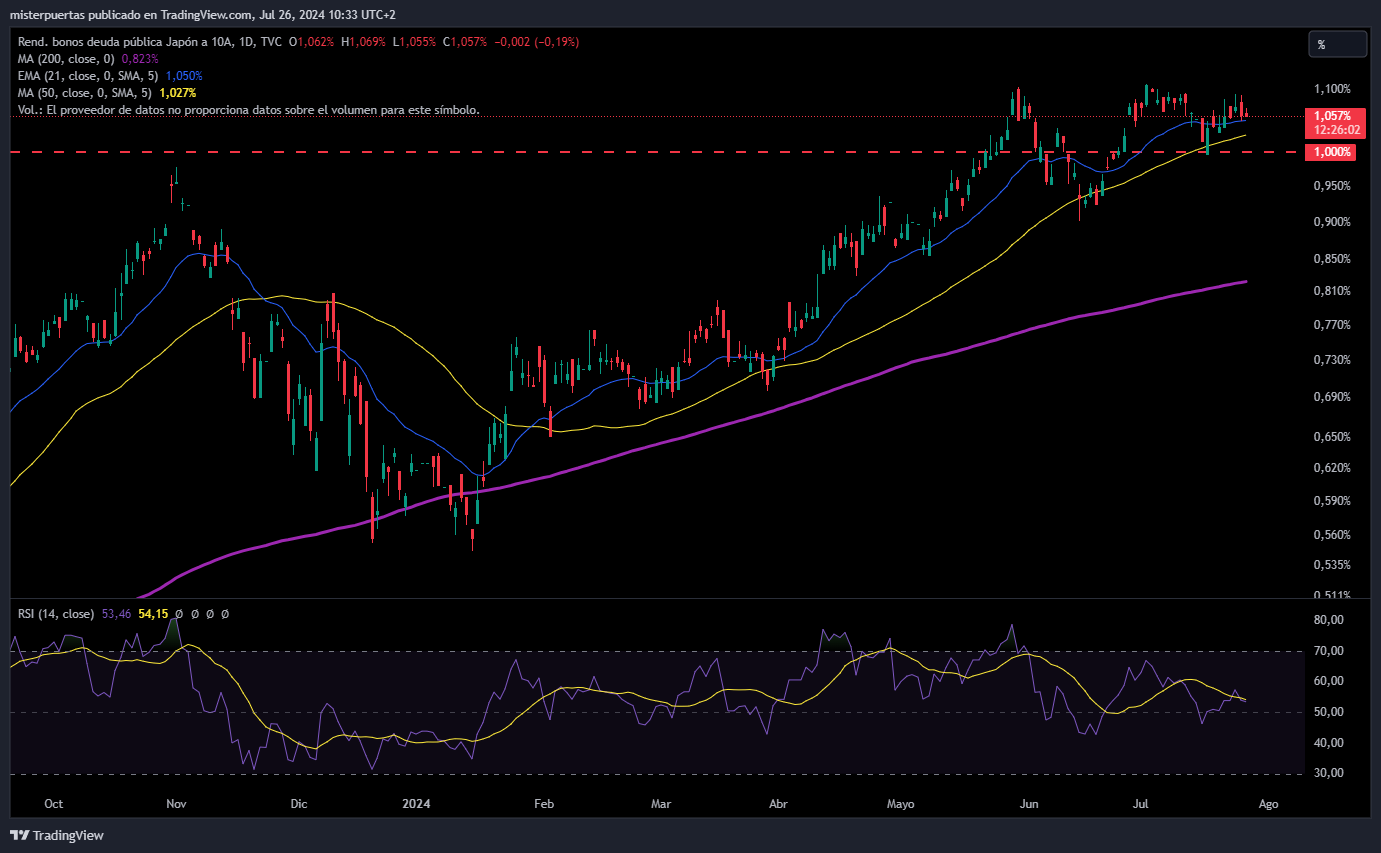
Task: Click the RSI 40,00 axis label
Action: point(1329,743)
